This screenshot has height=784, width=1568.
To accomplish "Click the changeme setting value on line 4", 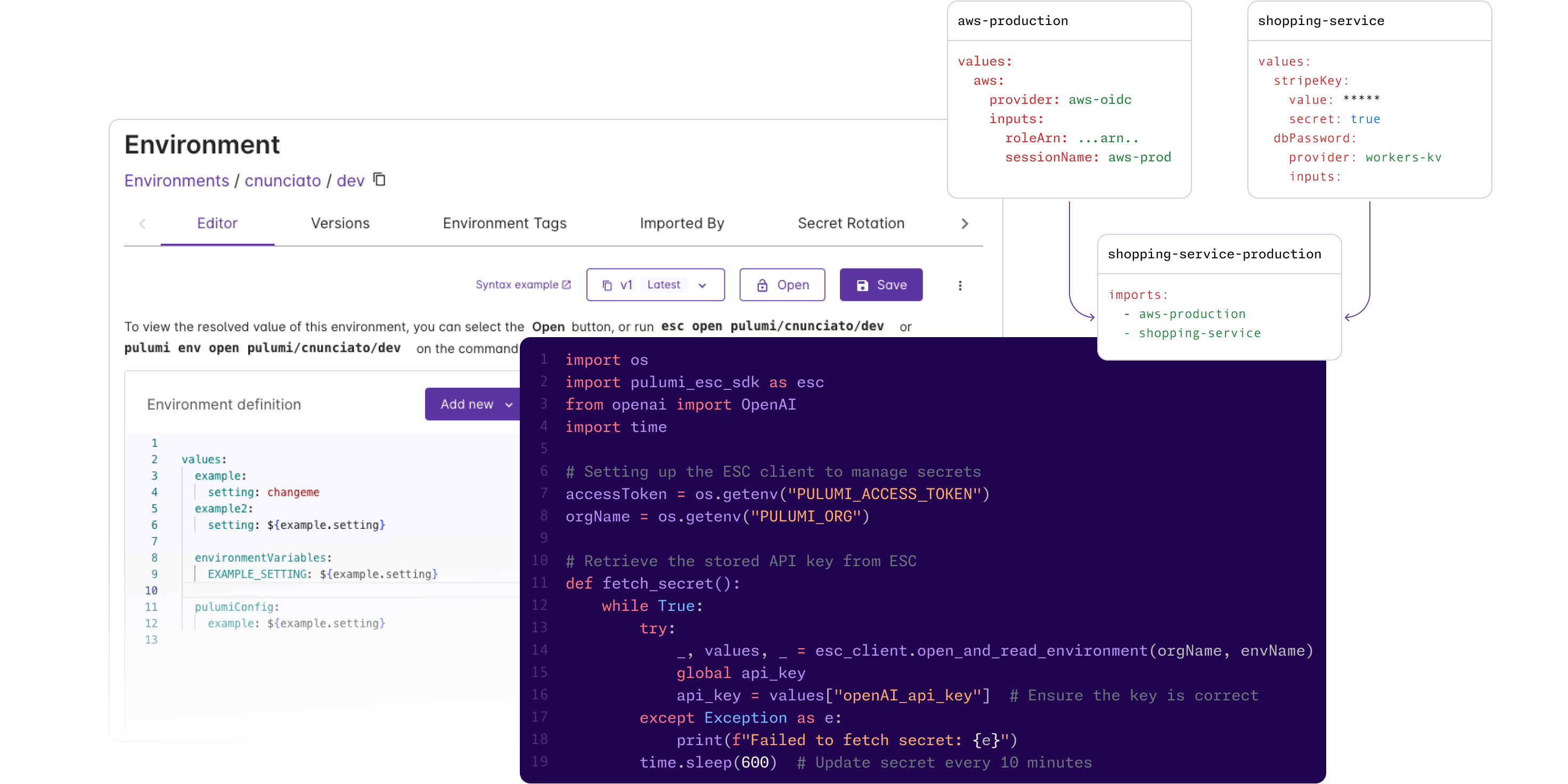I will [x=293, y=492].
